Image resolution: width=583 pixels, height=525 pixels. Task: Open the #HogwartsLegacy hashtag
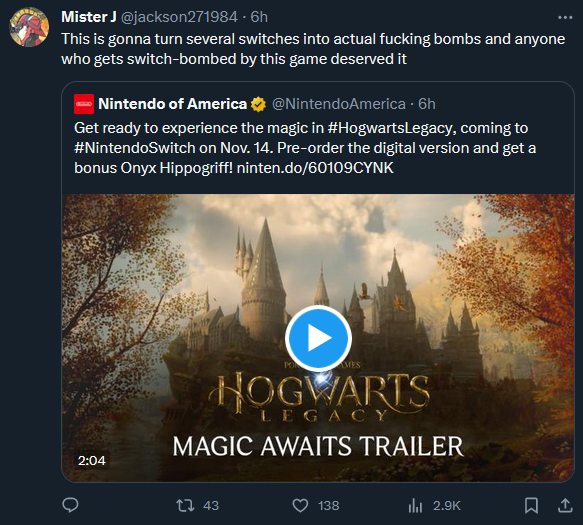click(x=390, y=128)
